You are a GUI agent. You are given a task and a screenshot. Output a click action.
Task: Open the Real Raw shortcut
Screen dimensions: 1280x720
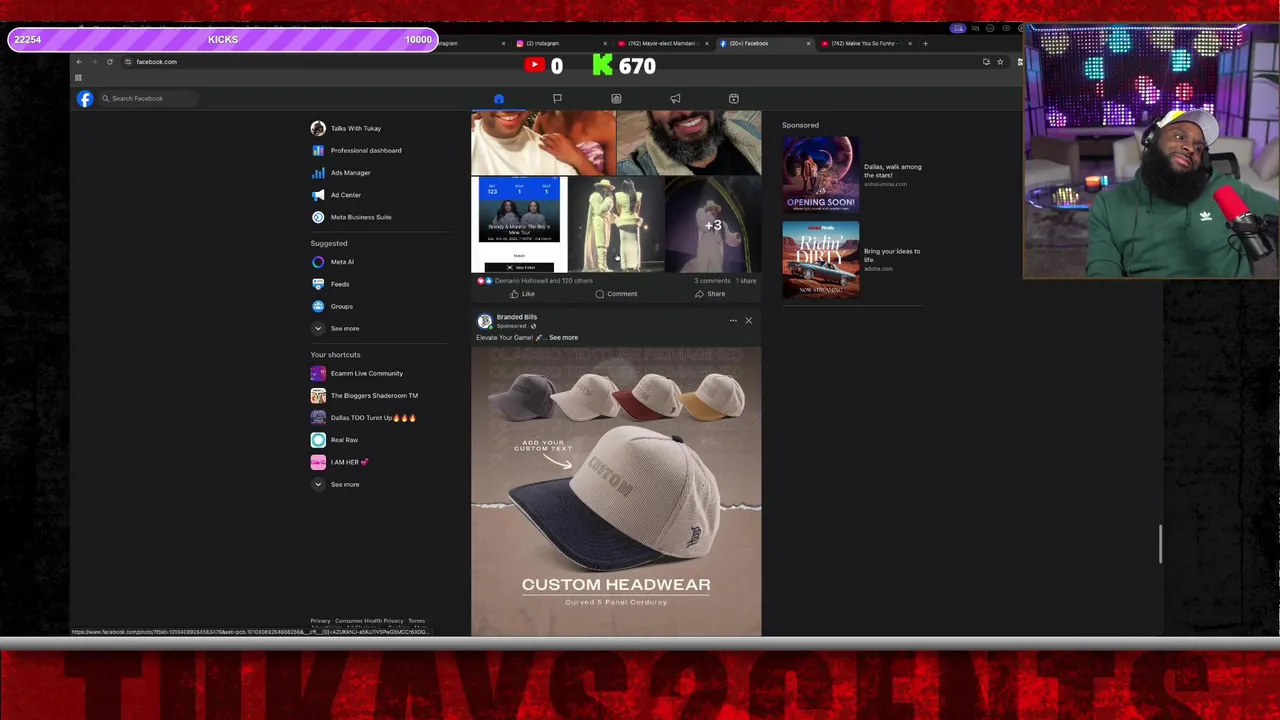344,440
